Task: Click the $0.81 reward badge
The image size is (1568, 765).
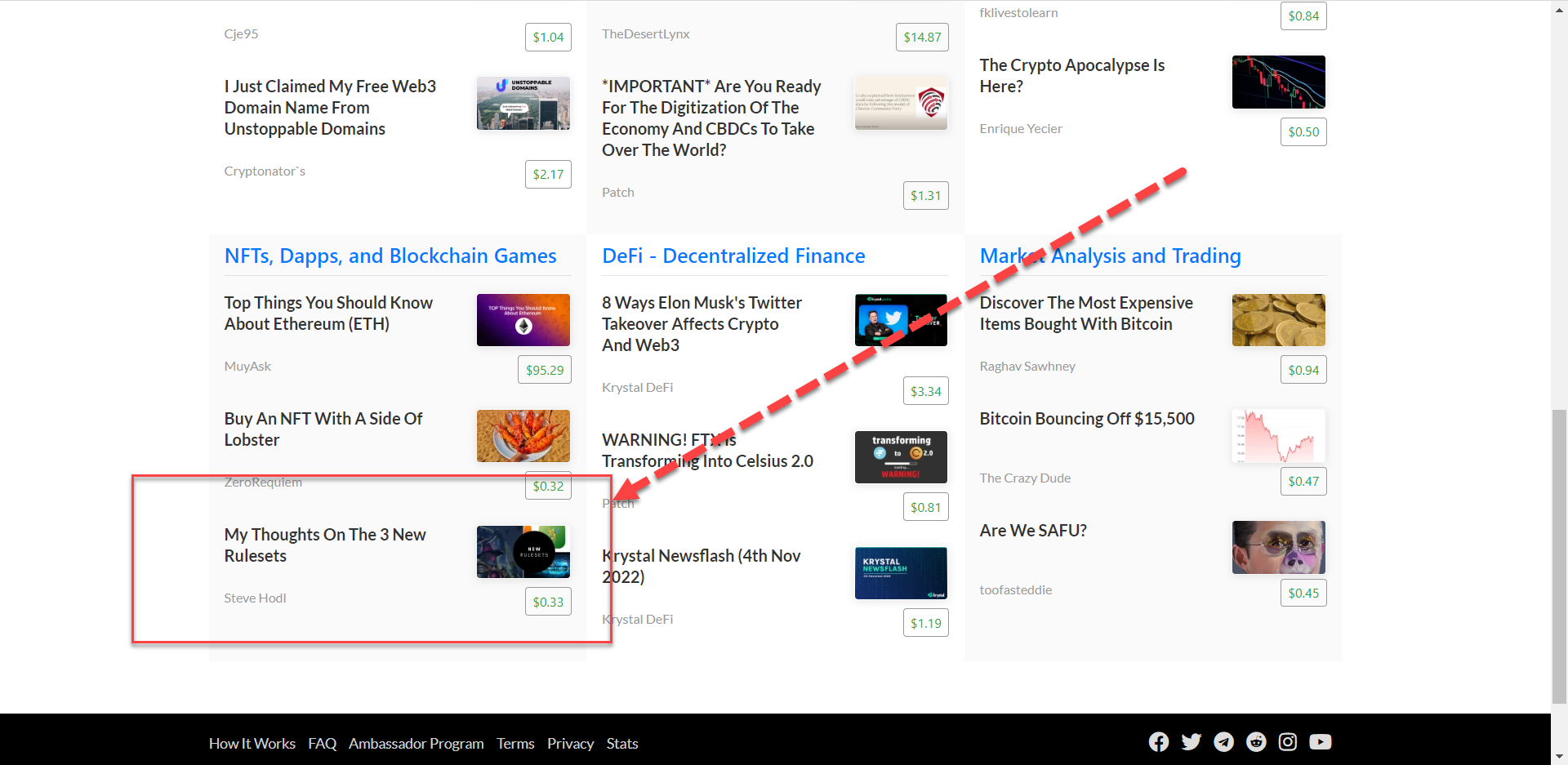Action: (x=926, y=507)
